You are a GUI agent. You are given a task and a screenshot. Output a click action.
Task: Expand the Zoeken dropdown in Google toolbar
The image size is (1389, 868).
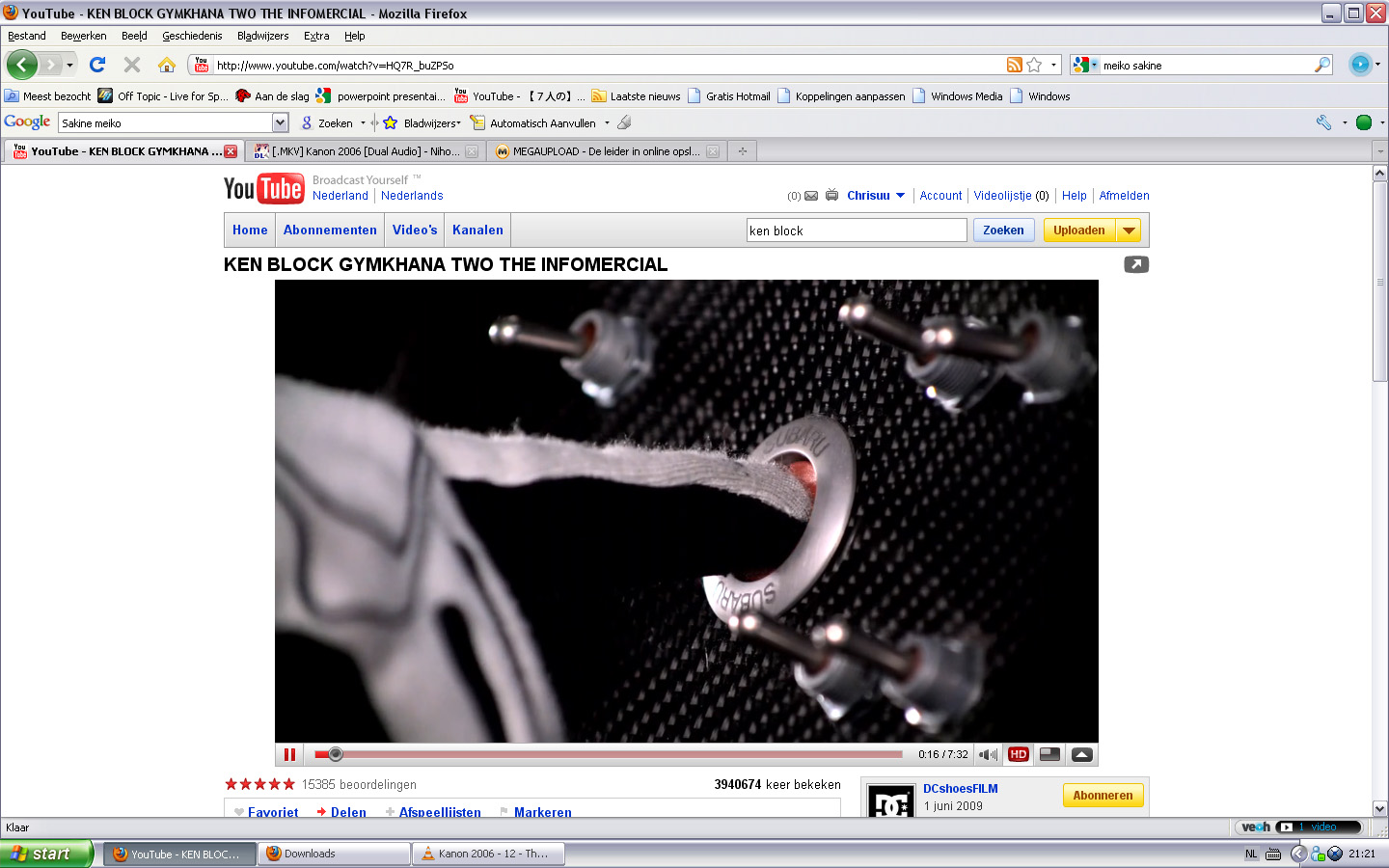[363, 122]
